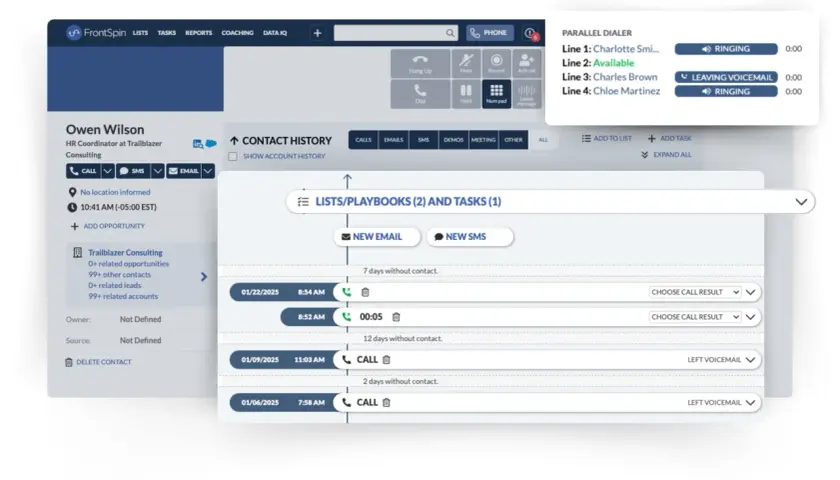Open the Tasks menu
Viewport: 840px width, 480px height.
click(x=167, y=33)
